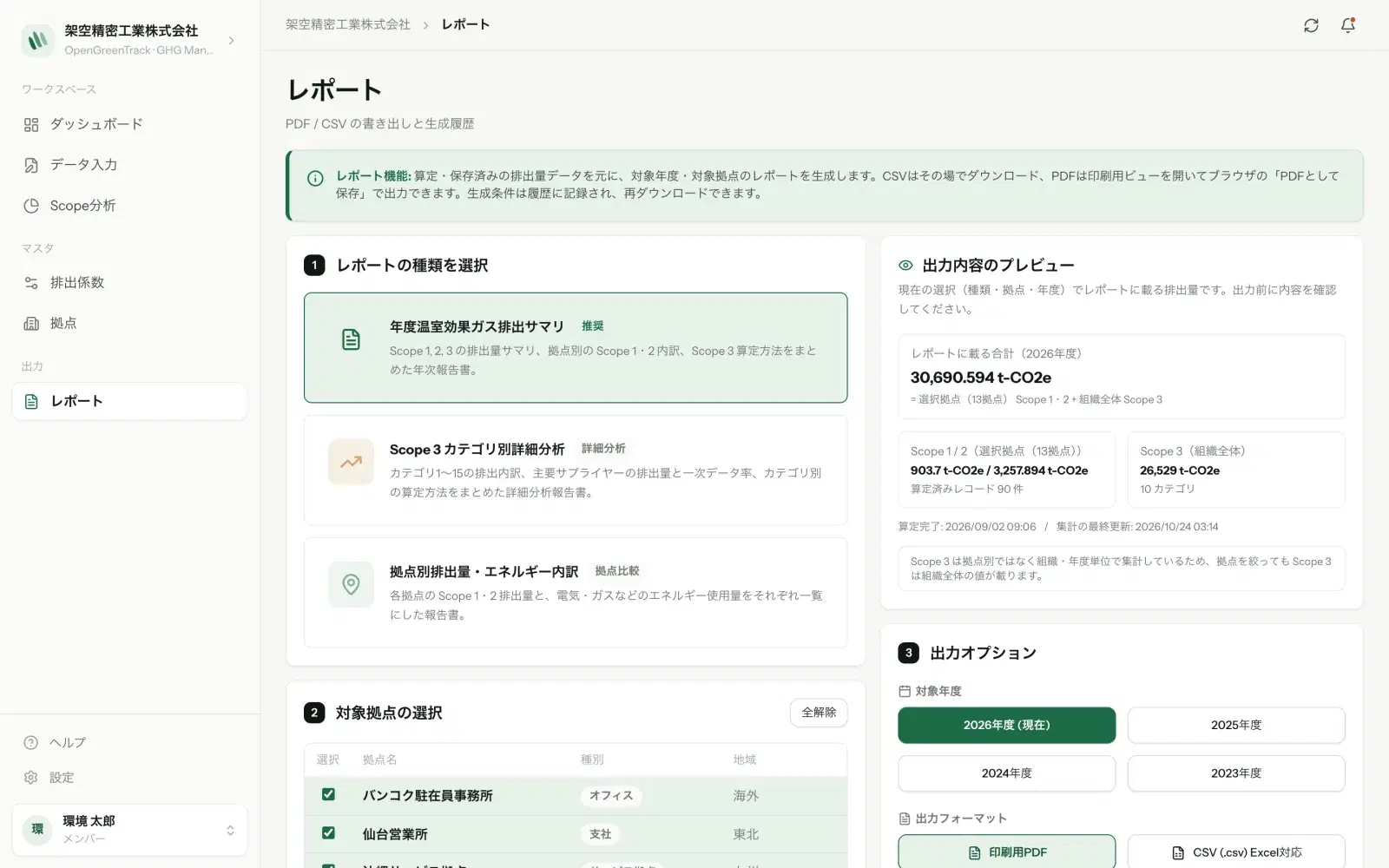Viewport: 1389px width, 868px height.
Task: Select the 拠点別排出量・エネルギー内訳 report card
Action: click(x=576, y=593)
